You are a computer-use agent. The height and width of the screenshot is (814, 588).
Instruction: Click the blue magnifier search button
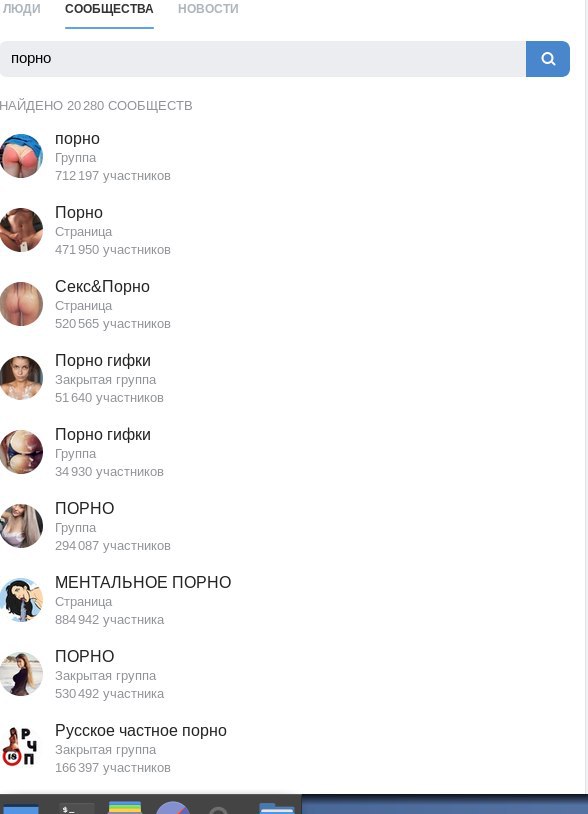pos(548,59)
